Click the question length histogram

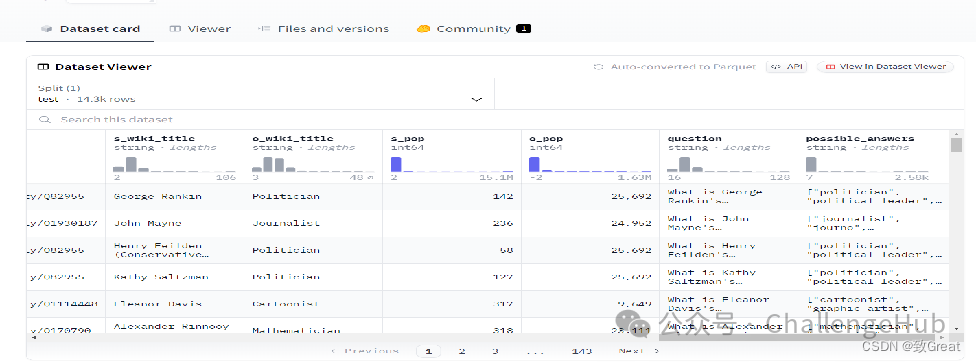729,164
